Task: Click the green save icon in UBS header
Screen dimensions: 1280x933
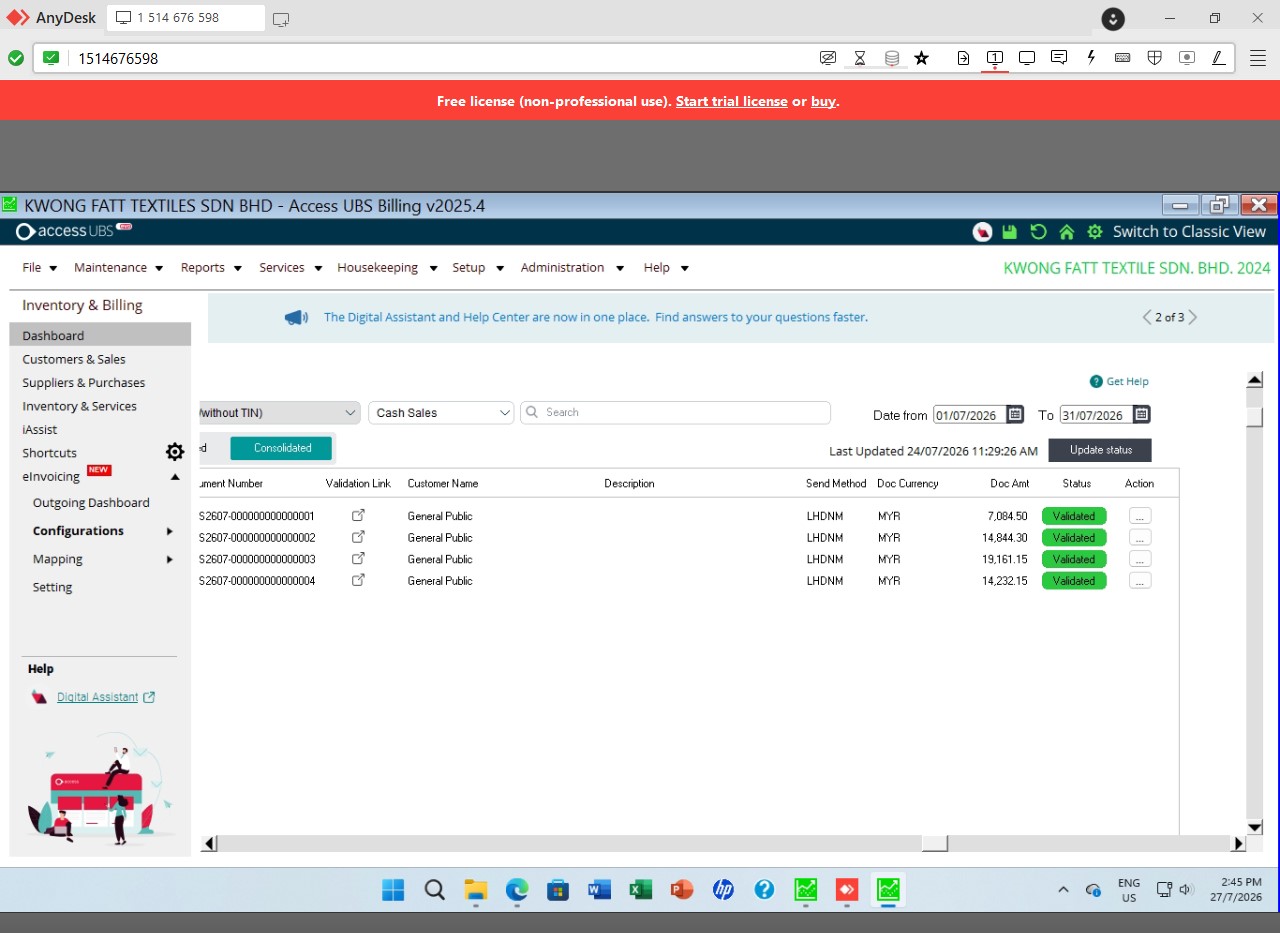Action: [x=1009, y=232]
